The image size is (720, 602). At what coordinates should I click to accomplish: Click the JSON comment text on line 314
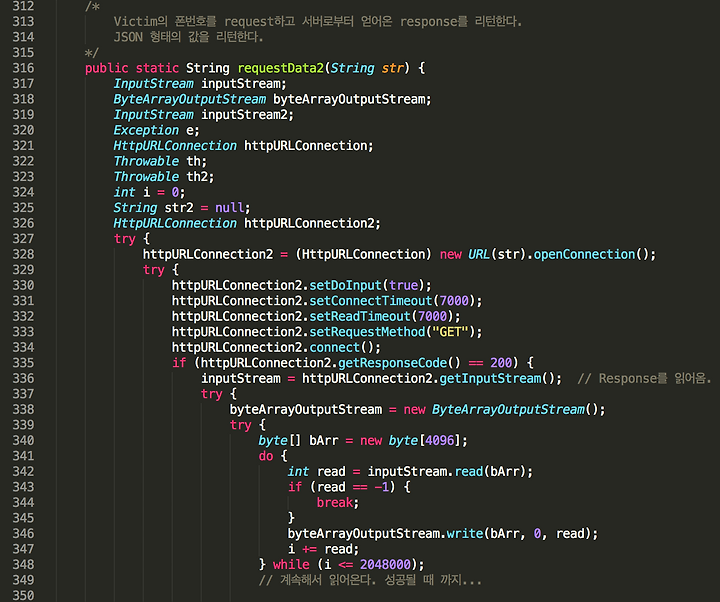[188, 37]
